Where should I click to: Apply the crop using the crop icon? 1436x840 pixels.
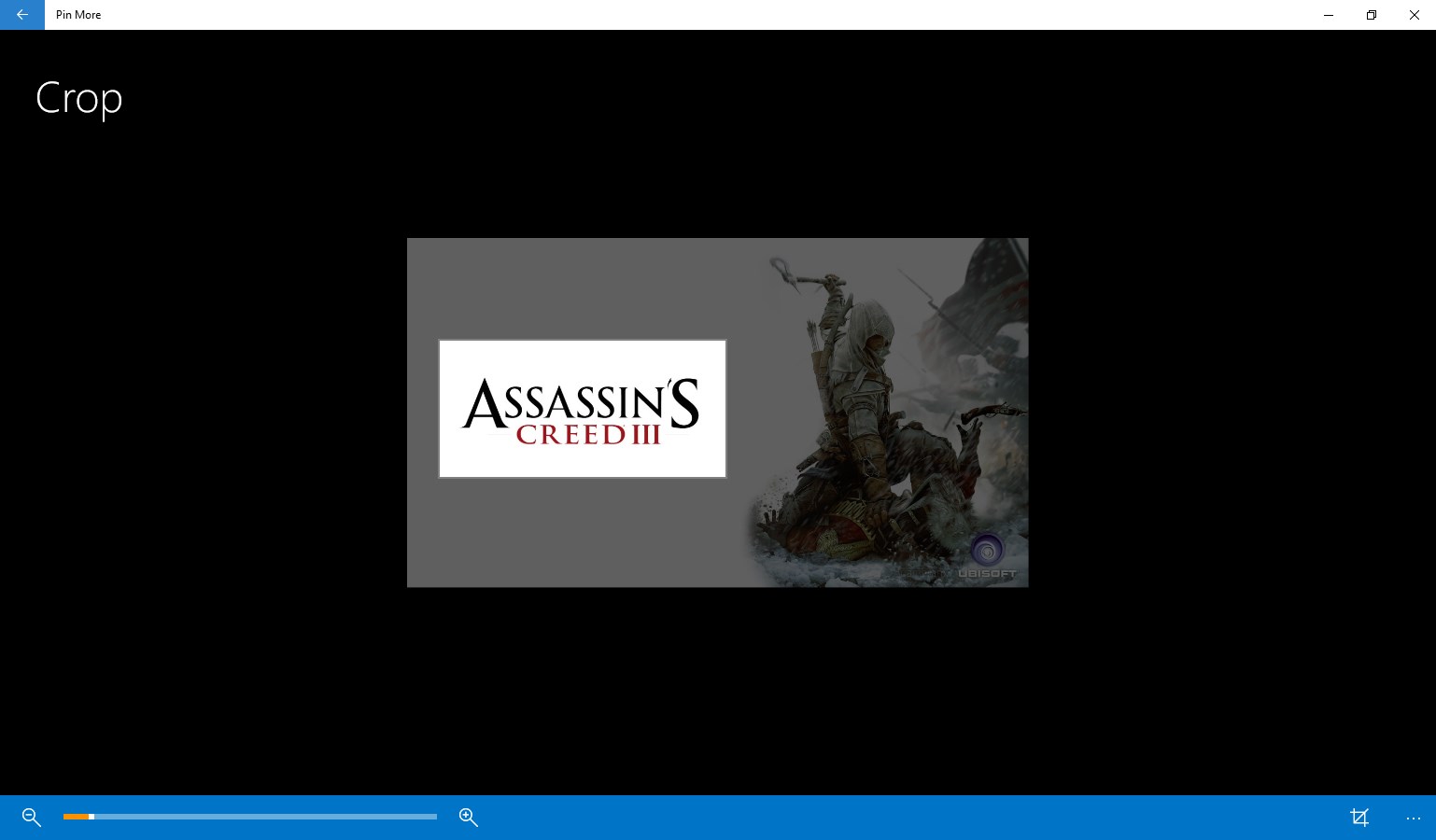(1359, 818)
